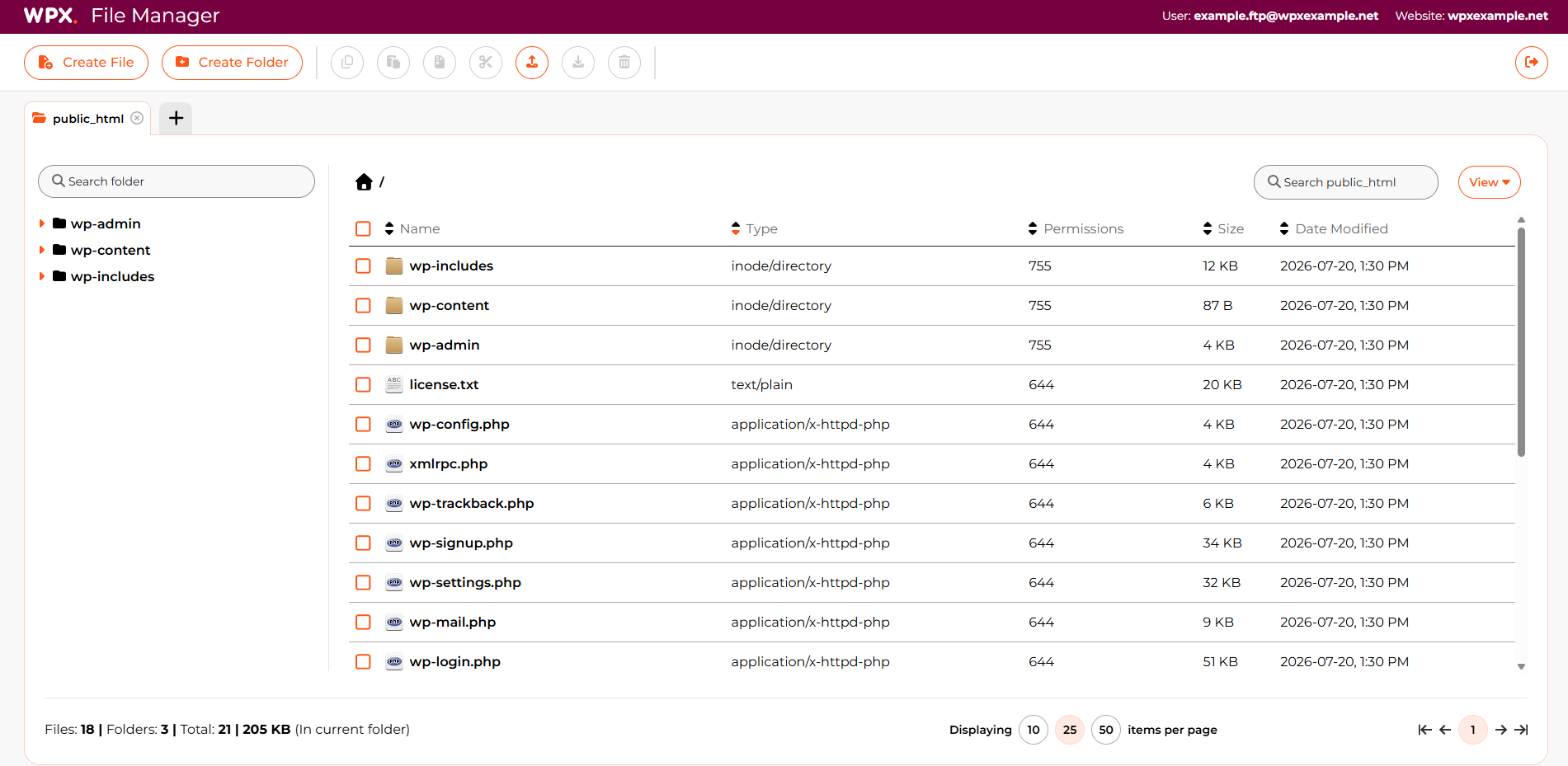Click the PHP icon beside wp-settings.php
This screenshot has width=1568, height=766.
(394, 582)
